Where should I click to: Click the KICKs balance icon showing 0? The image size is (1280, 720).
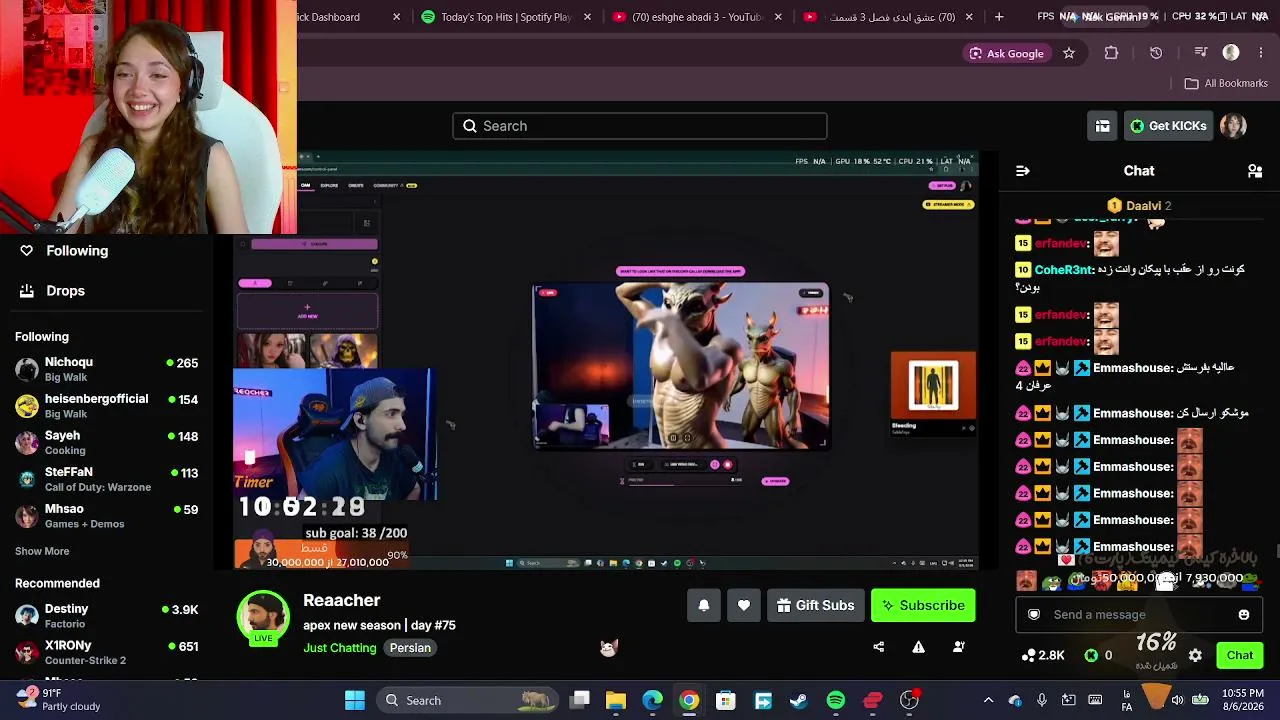(x=1098, y=656)
